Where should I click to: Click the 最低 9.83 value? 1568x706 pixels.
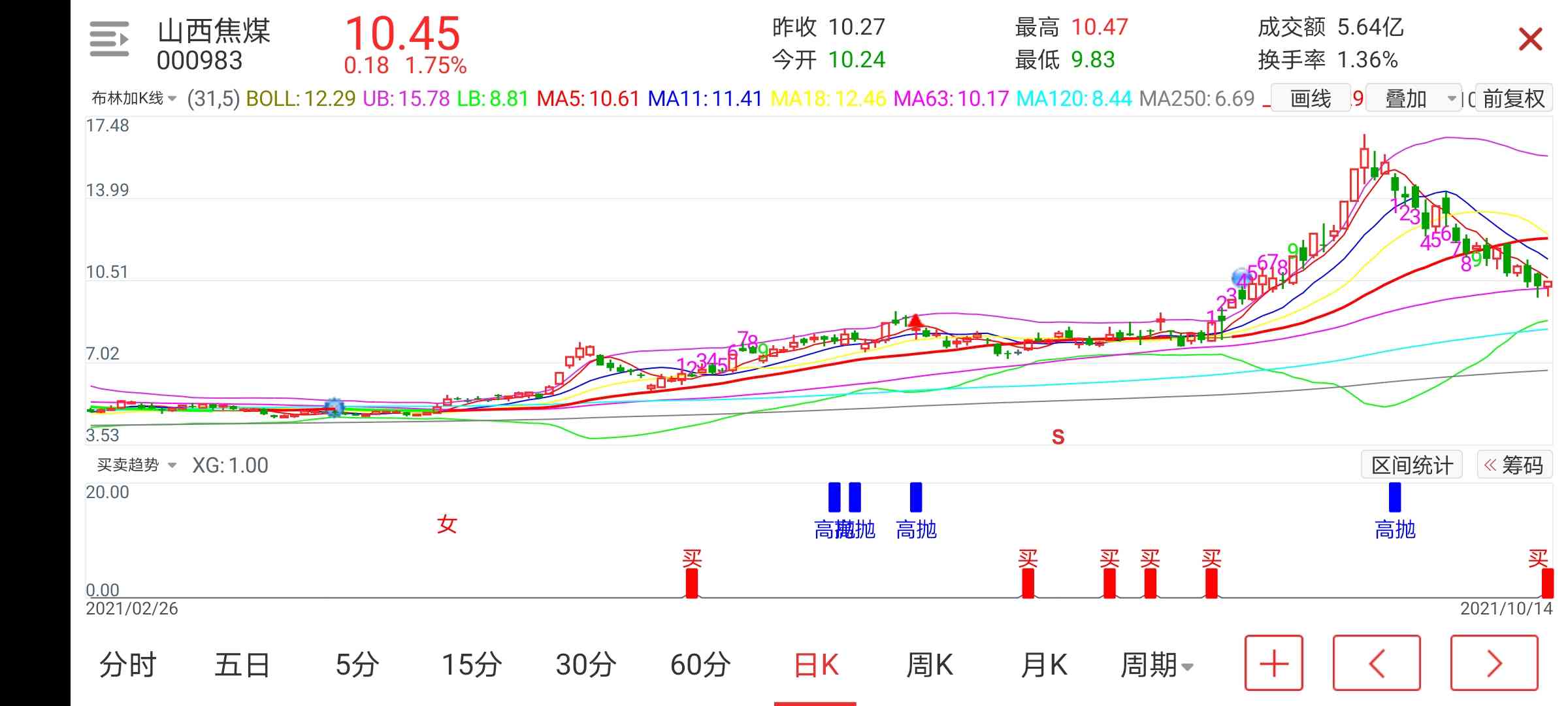[1065, 60]
